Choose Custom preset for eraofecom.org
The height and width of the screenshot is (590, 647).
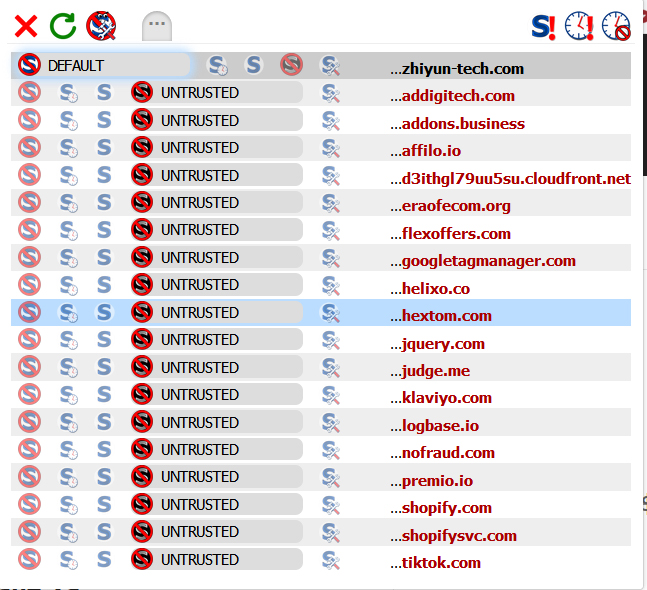331,203
